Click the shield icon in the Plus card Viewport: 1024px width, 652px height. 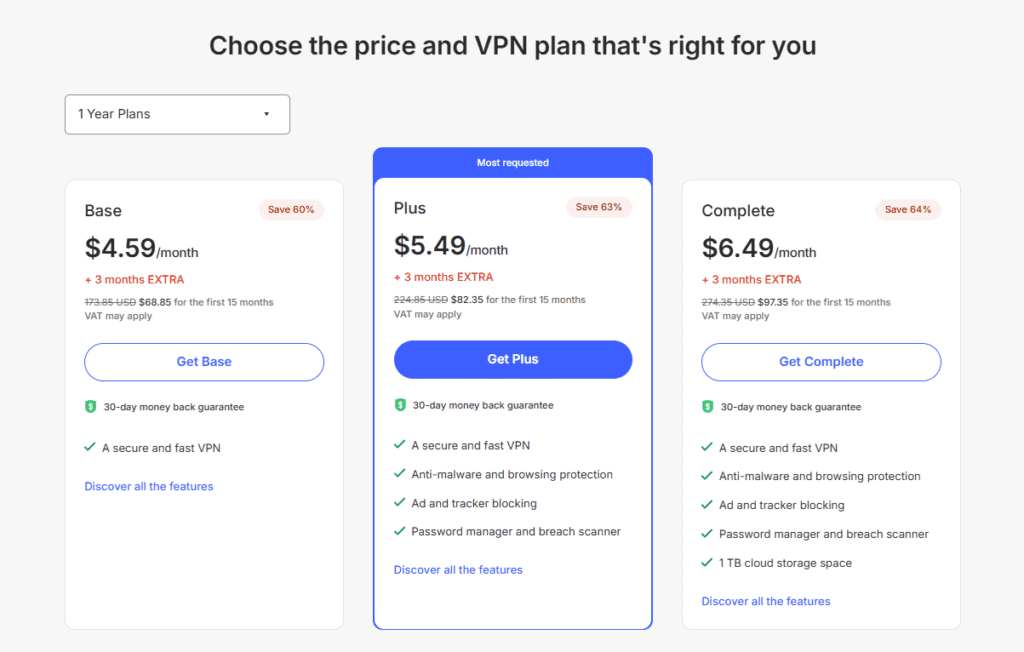(x=398, y=405)
